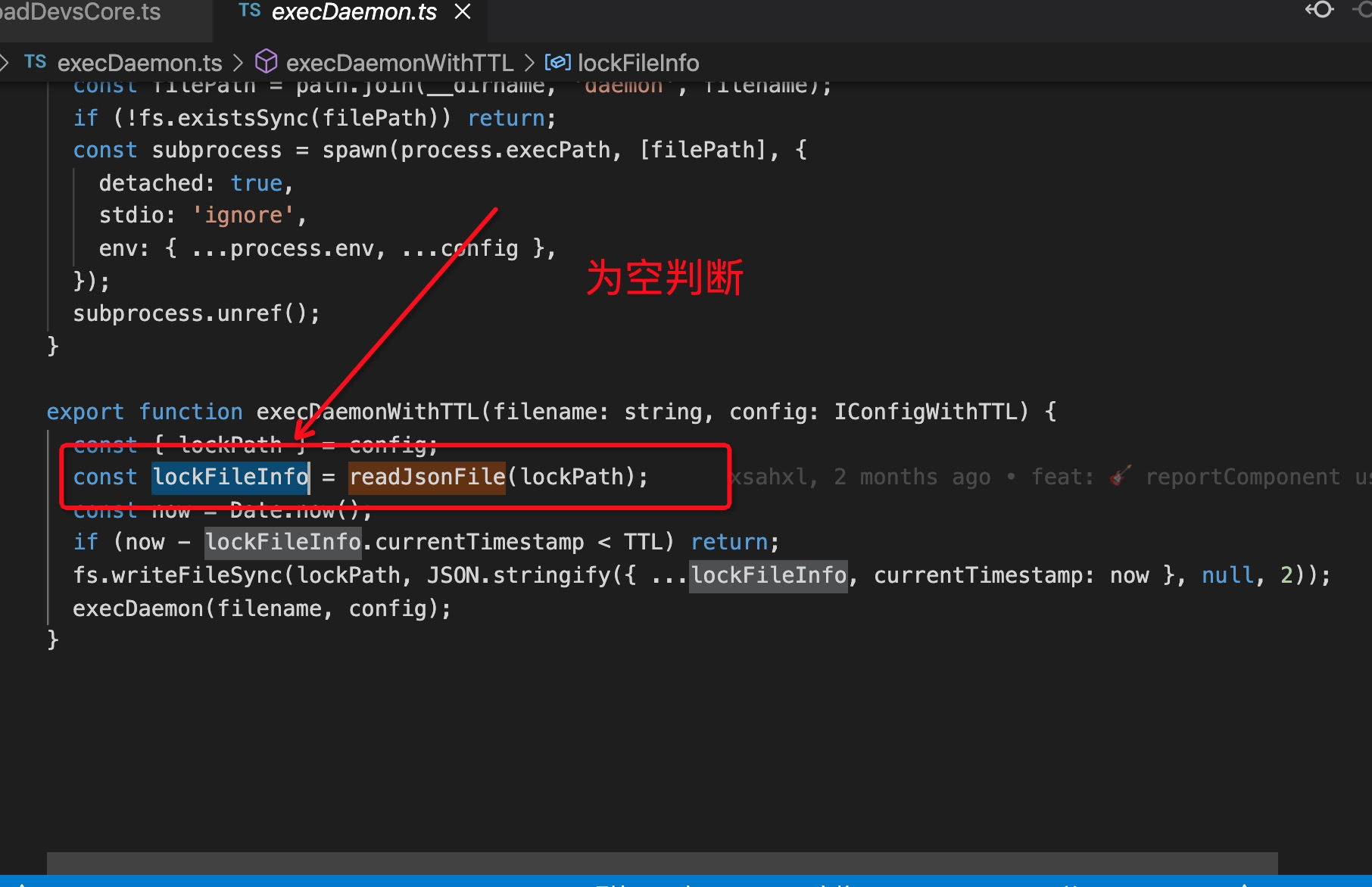Click the variable symbol icon beside lockFileInfo breadcrumb

click(558, 62)
